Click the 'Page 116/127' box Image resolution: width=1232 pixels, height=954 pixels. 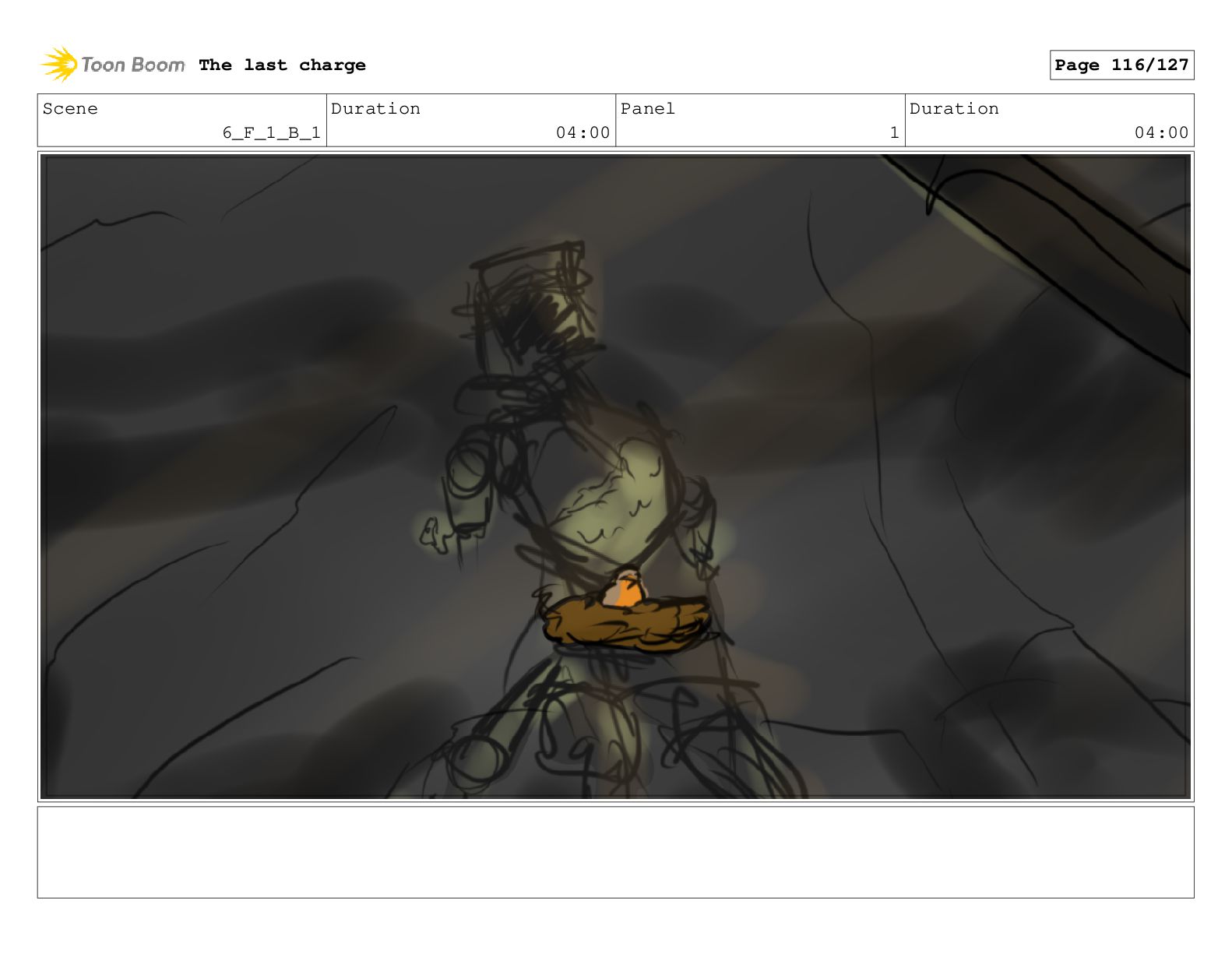pos(1121,65)
